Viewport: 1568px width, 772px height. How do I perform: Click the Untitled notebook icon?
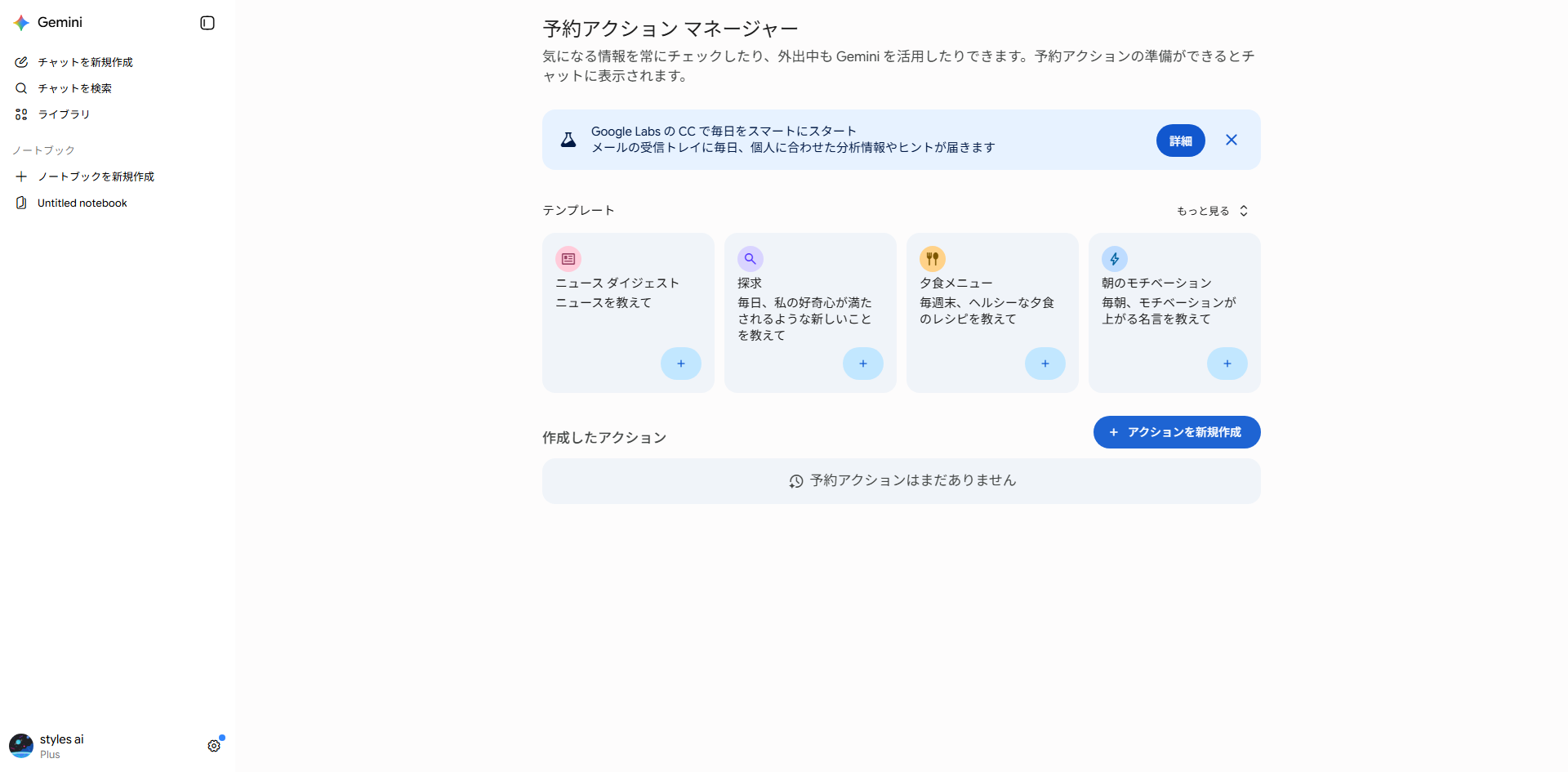21,203
